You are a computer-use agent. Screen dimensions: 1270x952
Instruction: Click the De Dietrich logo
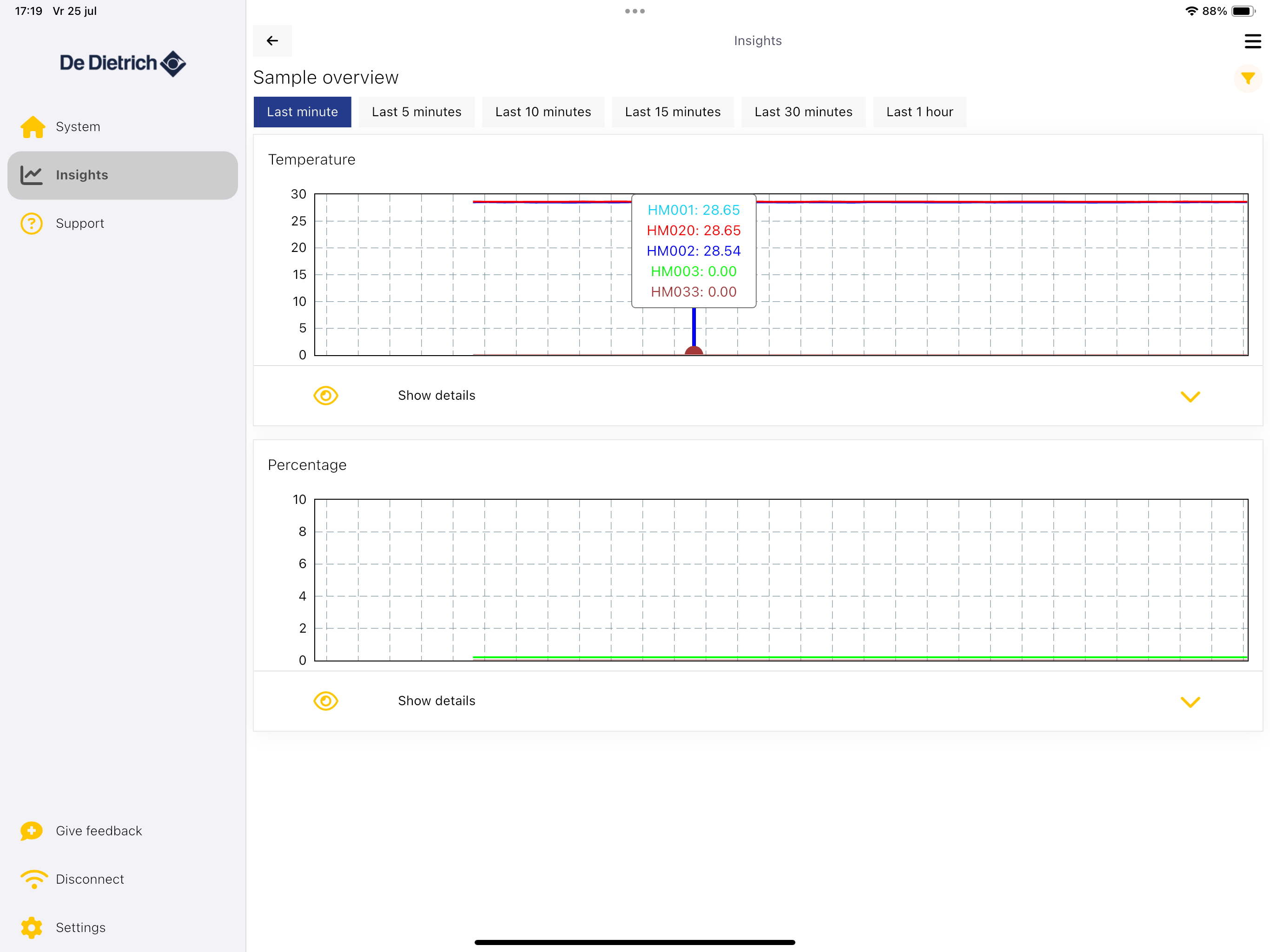pyautogui.click(x=123, y=63)
